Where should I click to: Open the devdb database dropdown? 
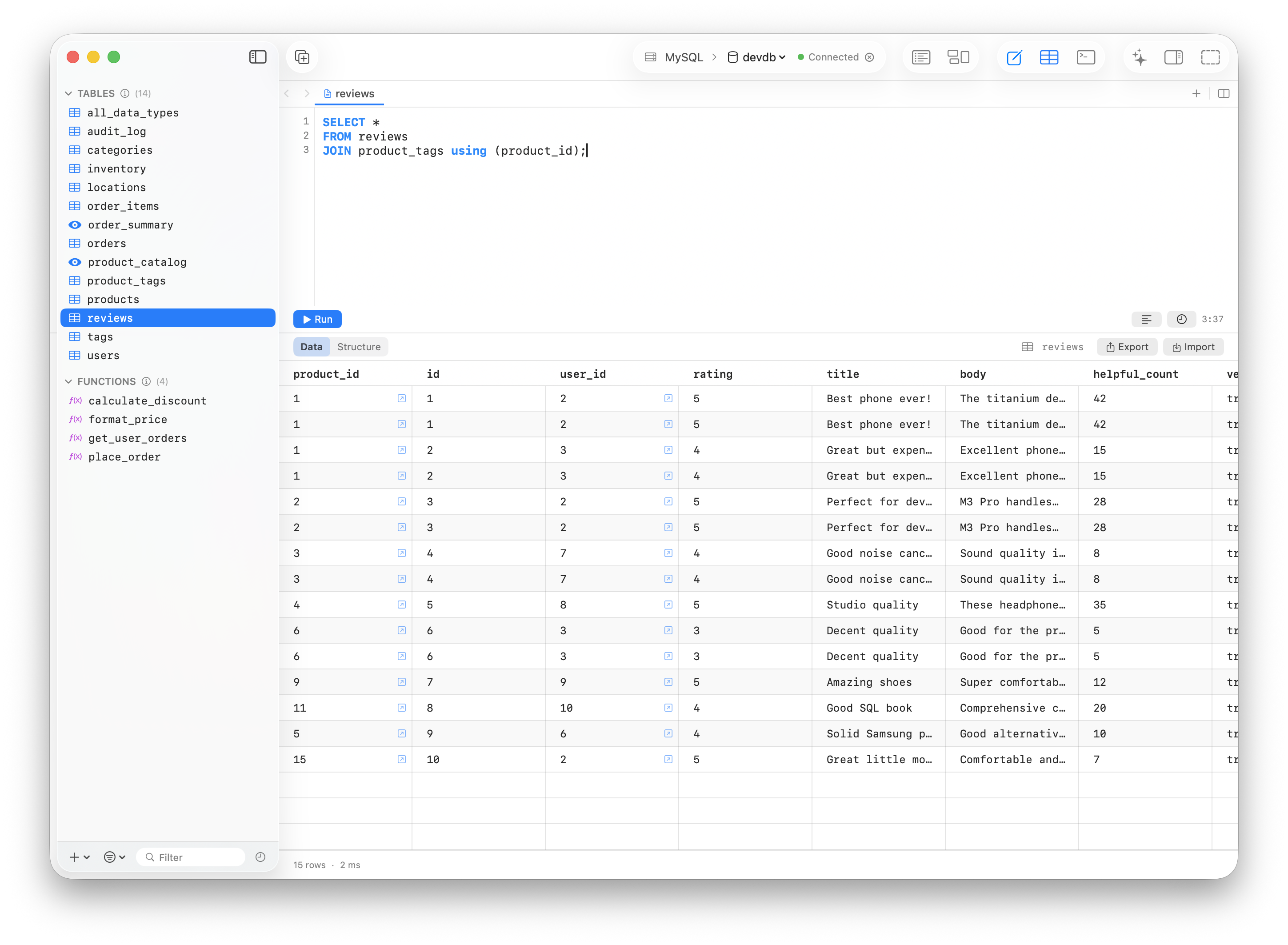coord(756,57)
